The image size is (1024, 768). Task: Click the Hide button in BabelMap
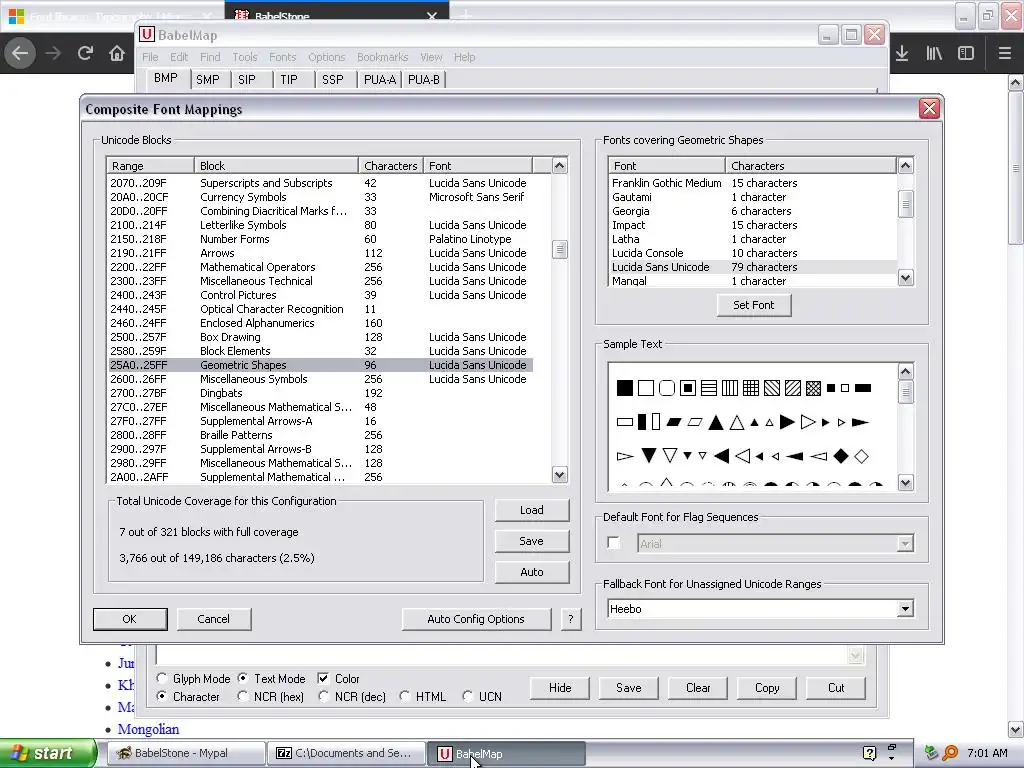point(560,688)
